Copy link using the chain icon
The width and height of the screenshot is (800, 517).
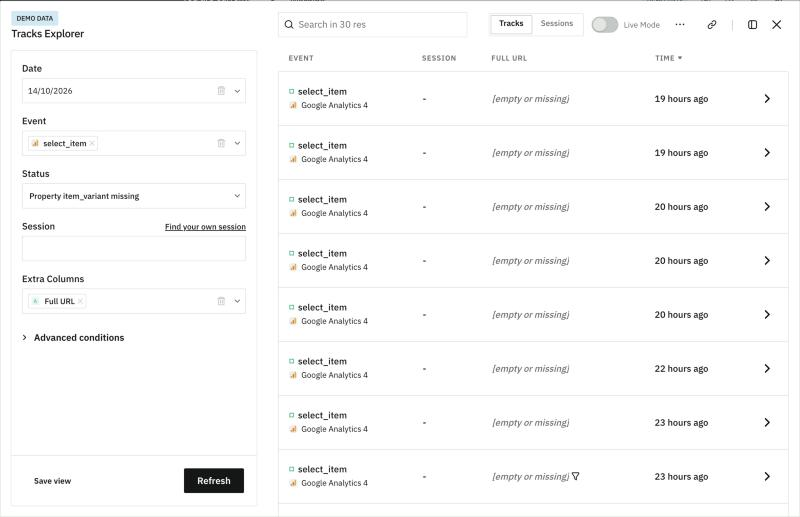pyautogui.click(x=712, y=24)
